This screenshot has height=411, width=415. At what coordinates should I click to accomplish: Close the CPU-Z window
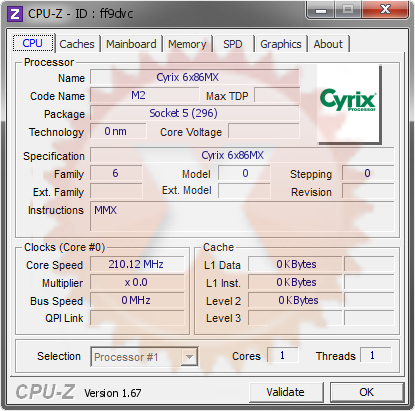tap(385, 10)
